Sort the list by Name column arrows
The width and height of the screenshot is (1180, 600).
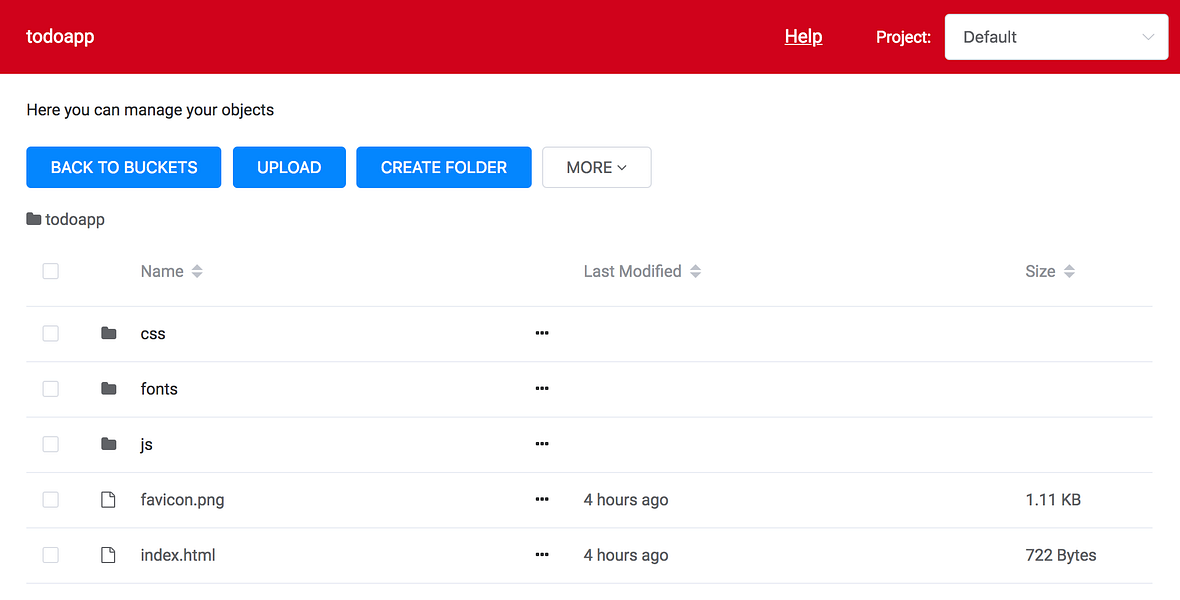(197, 271)
